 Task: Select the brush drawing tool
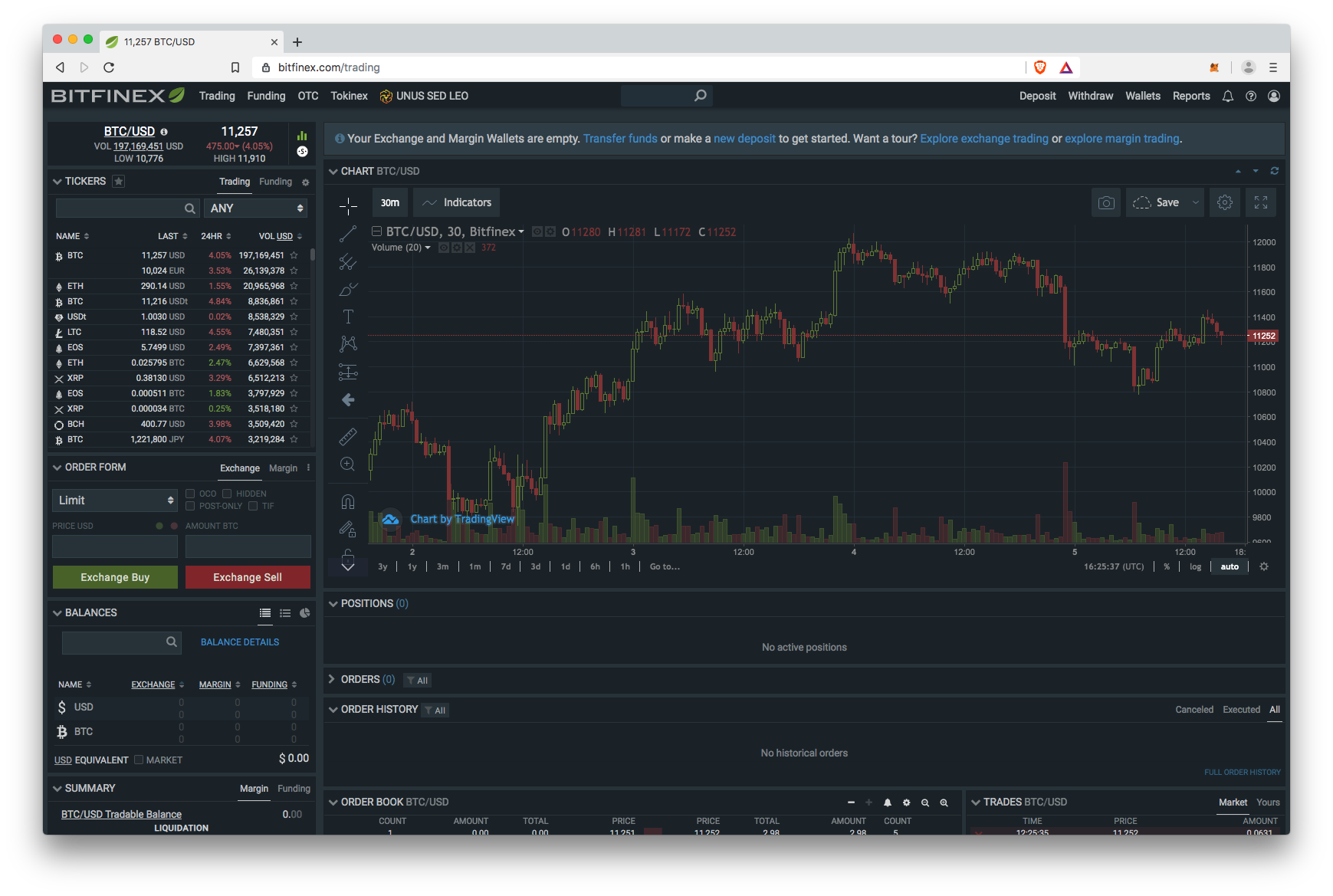click(348, 290)
